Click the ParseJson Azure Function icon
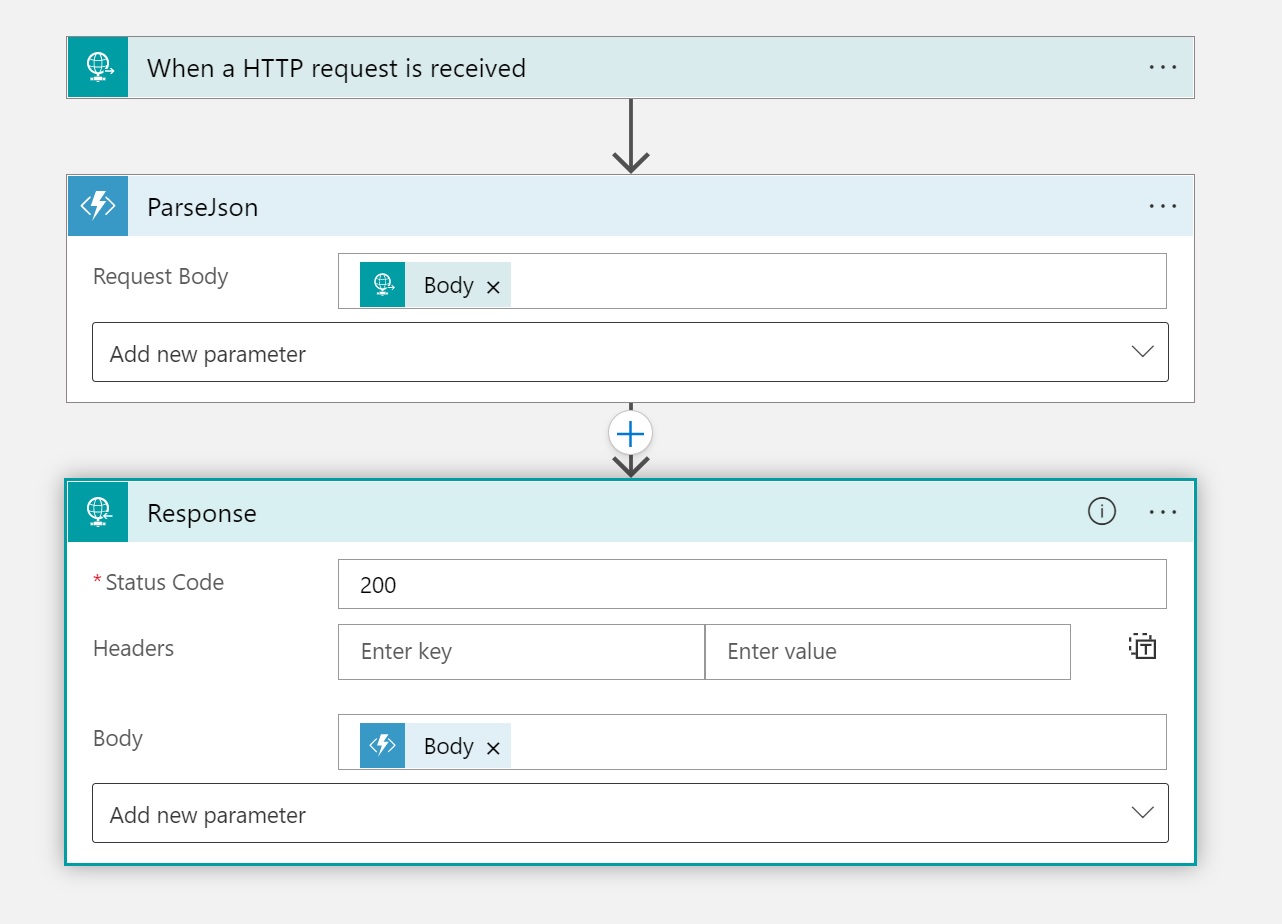This screenshot has width=1282, height=924. click(98, 207)
